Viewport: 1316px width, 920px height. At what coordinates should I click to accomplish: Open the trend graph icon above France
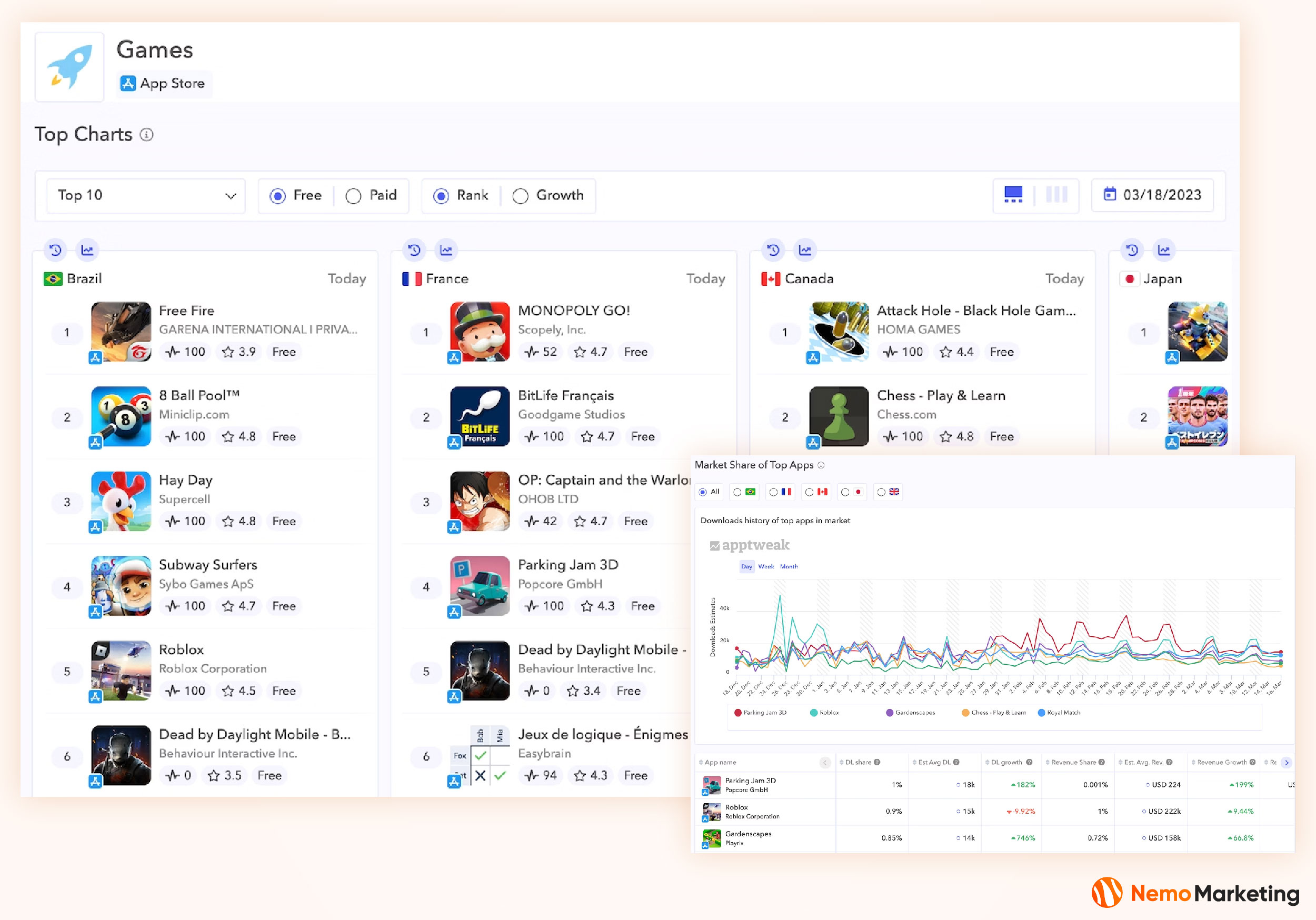(x=445, y=250)
